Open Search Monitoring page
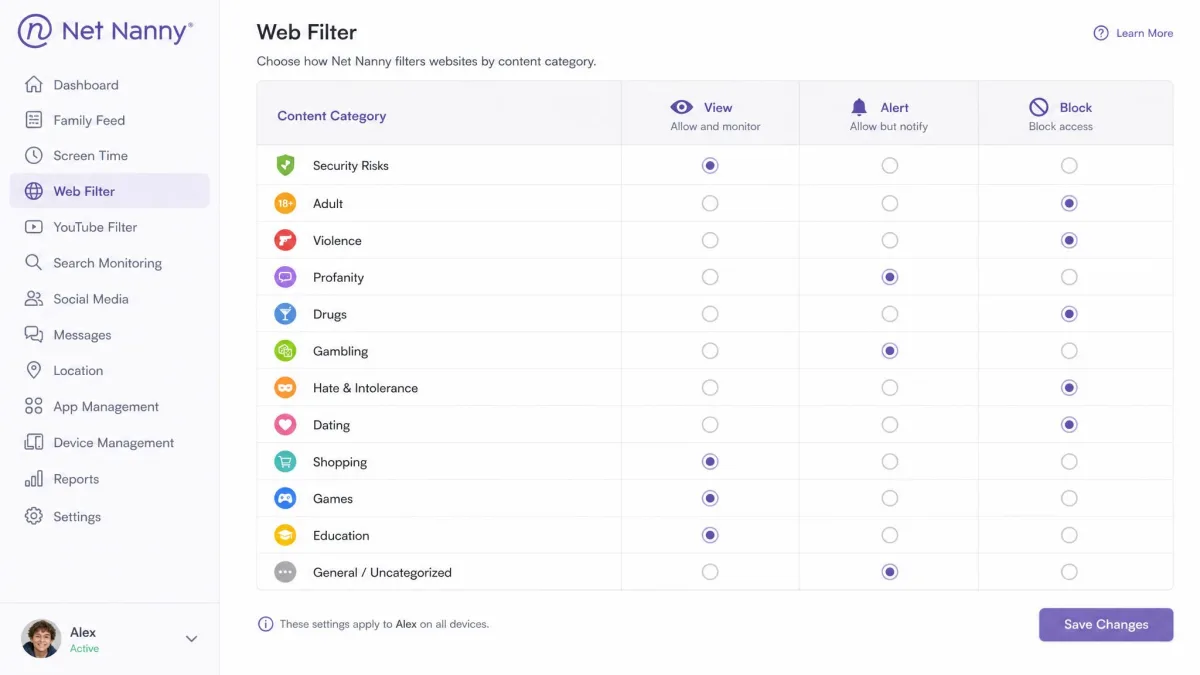This screenshot has width=1200, height=675. (110, 263)
